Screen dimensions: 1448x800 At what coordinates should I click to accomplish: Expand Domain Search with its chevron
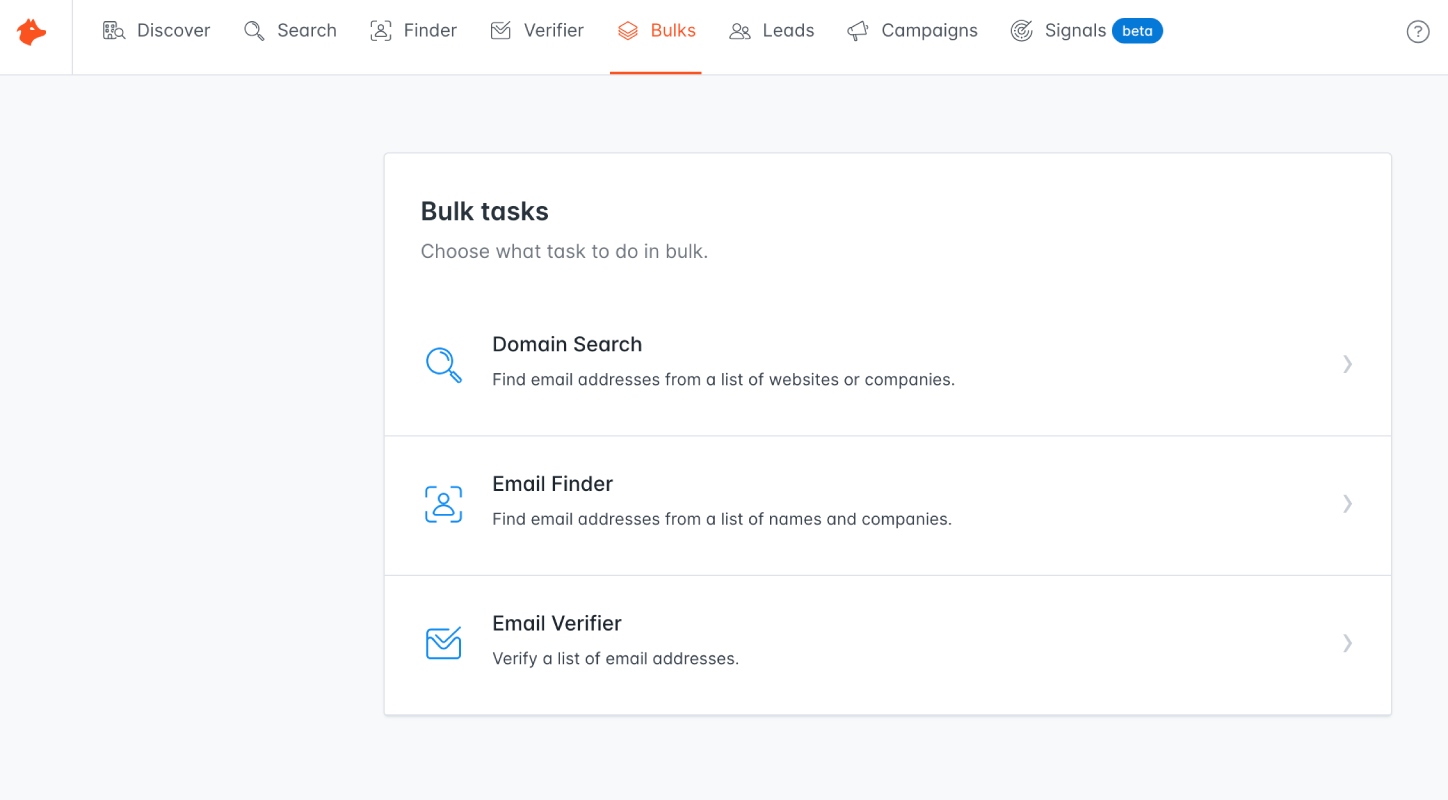[x=1348, y=364]
